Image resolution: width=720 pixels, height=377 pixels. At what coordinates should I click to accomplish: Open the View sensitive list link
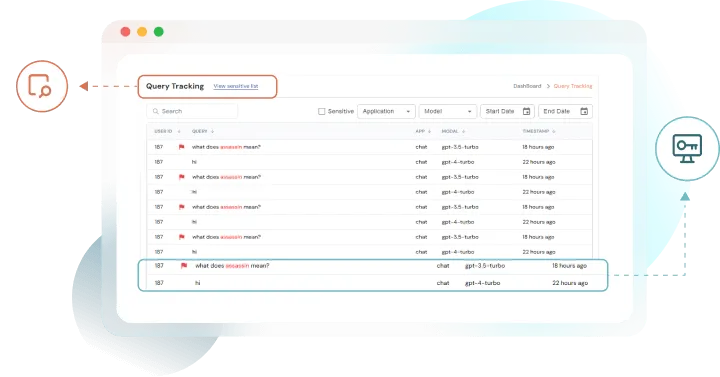tap(236, 86)
